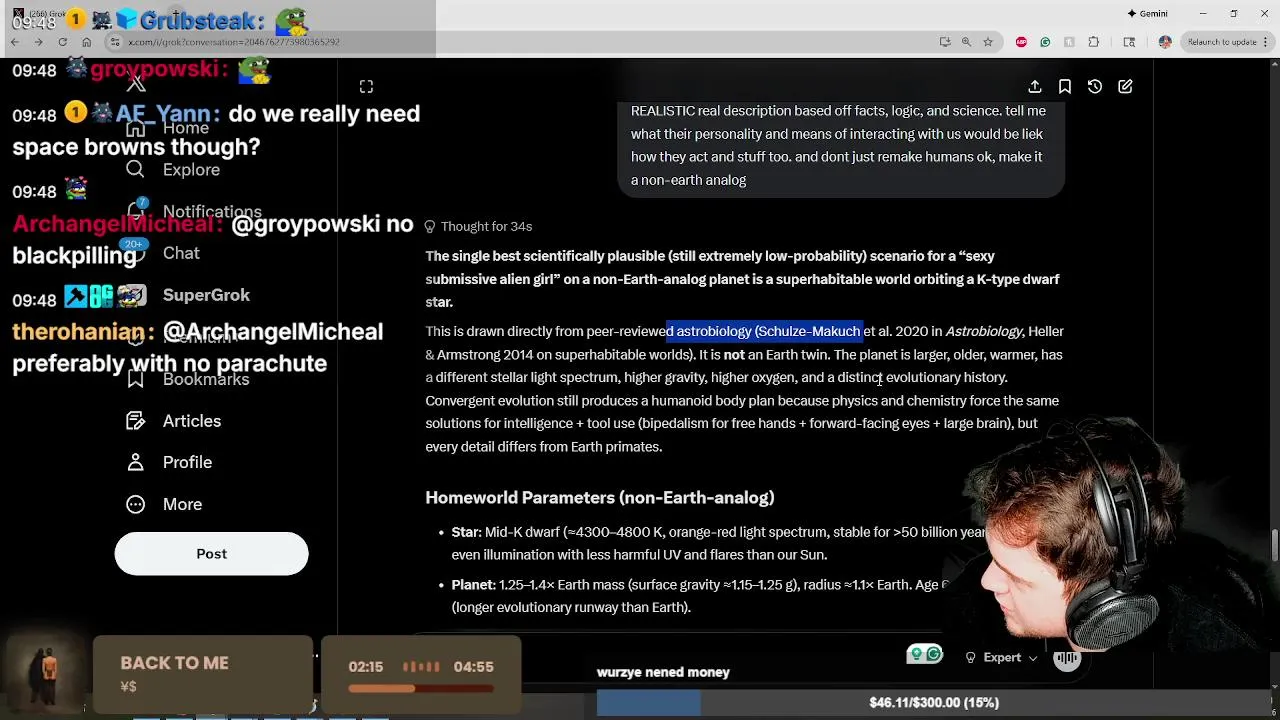Start Grok voice mode with the waveform icon
1280x720 pixels.
pos(1067,658)
